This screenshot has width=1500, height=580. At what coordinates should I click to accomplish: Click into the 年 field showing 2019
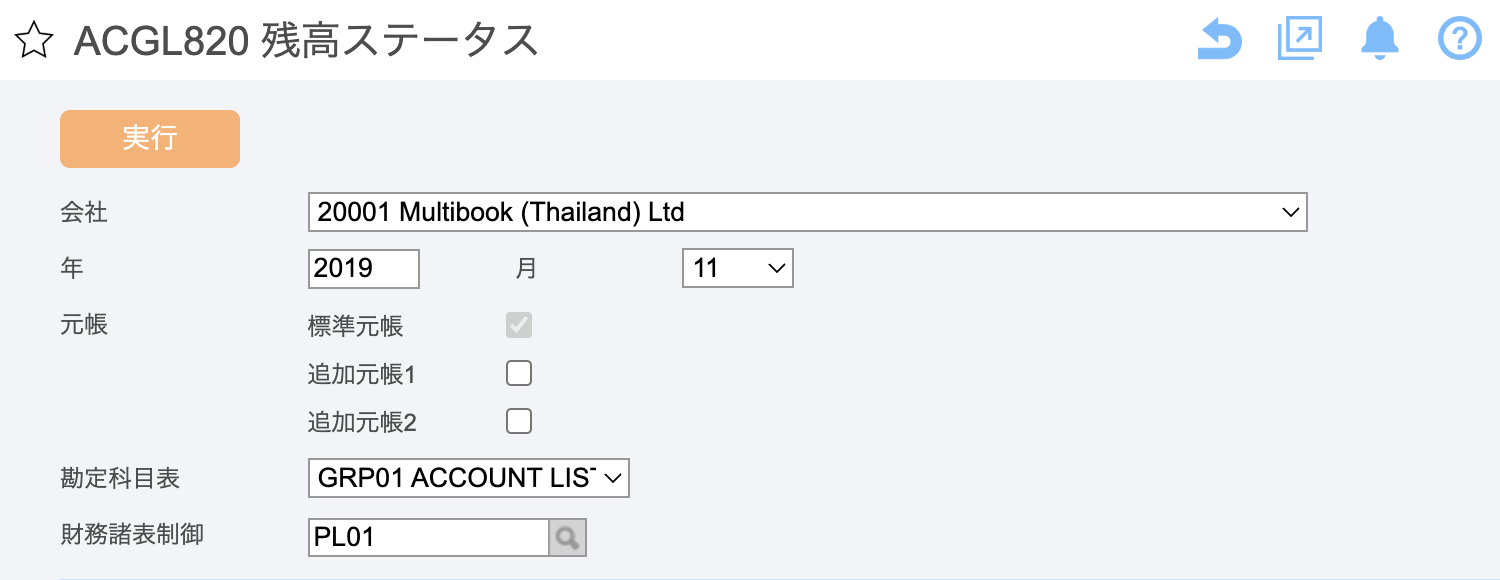click(x=363, y=268)
